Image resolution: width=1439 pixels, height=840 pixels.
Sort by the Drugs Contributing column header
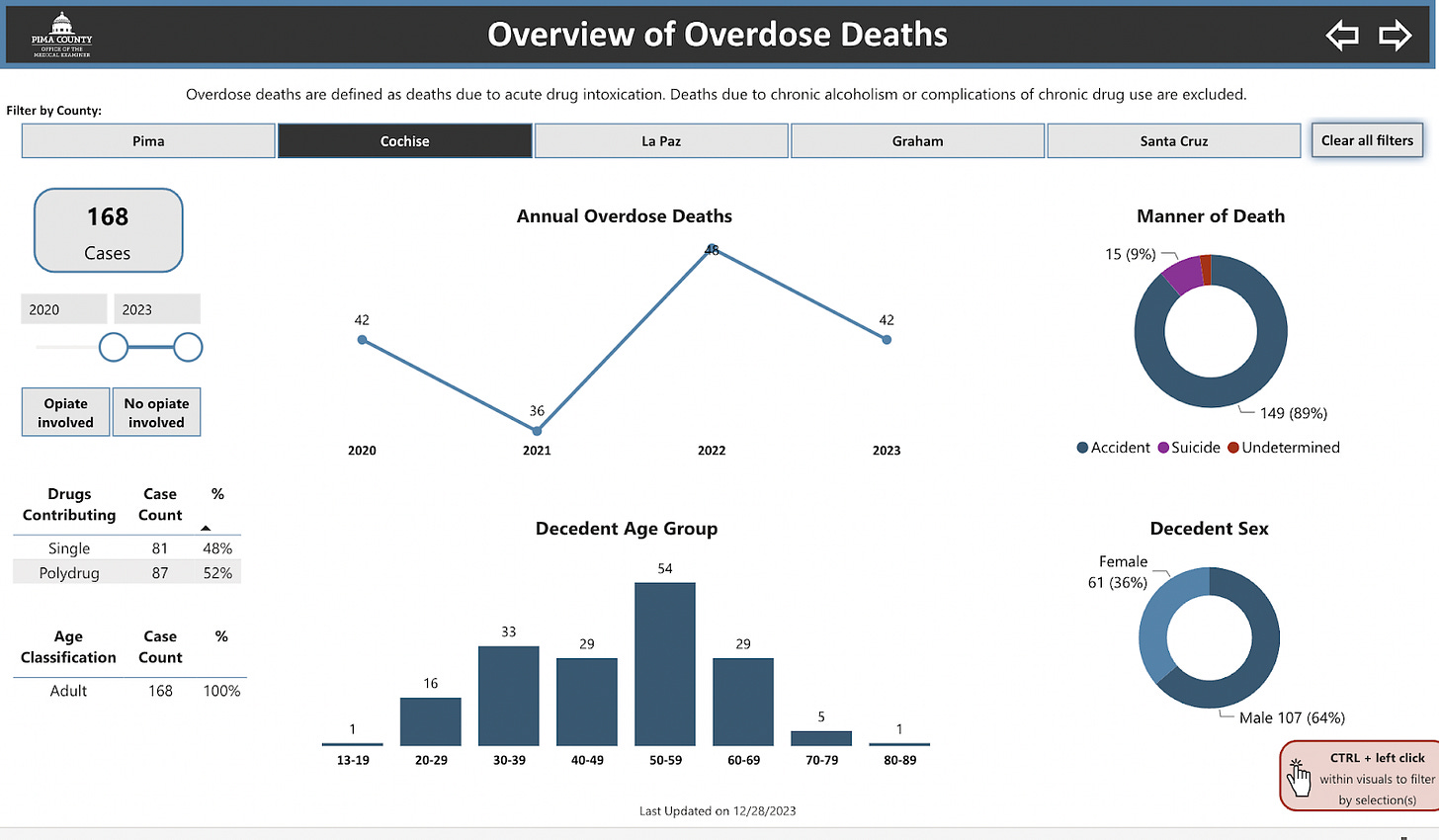point(69,504)
